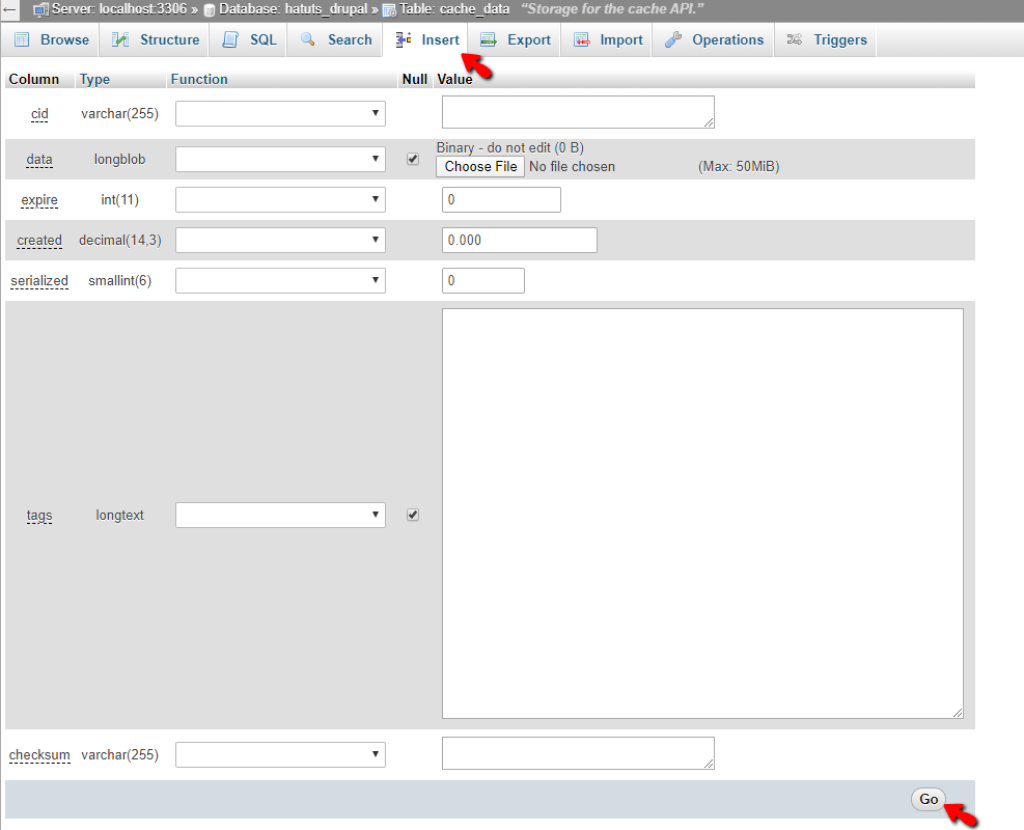The width and height of the screenshot is (1024, 830).
Task: Open the Operations tab
Action: pyautogui.click(x=713, y=40)
